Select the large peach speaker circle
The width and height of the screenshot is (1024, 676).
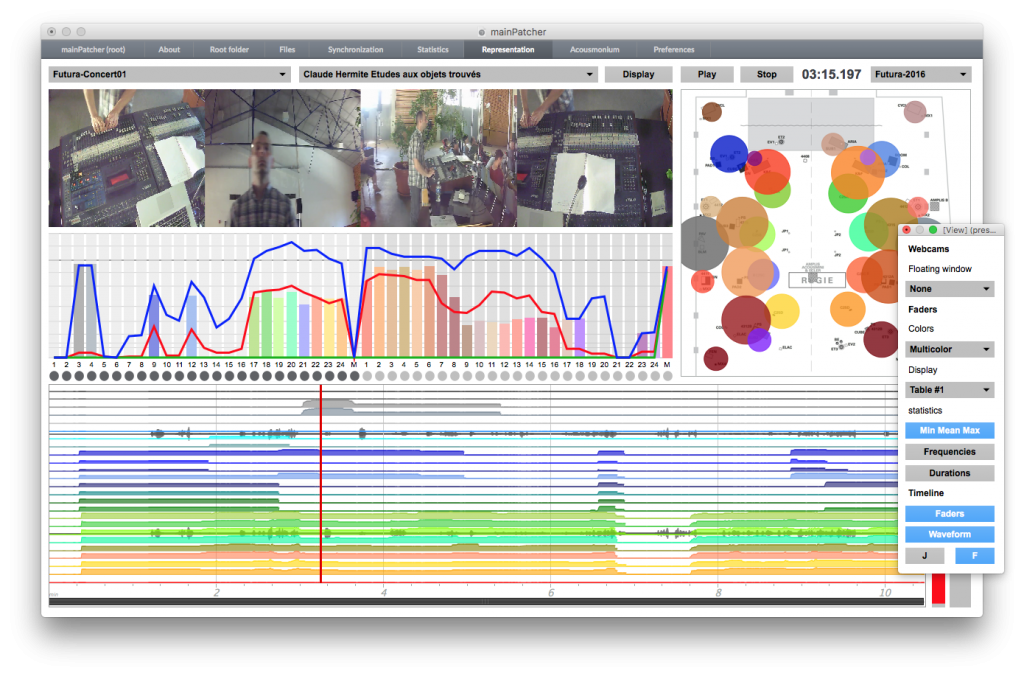pos(746,271)
